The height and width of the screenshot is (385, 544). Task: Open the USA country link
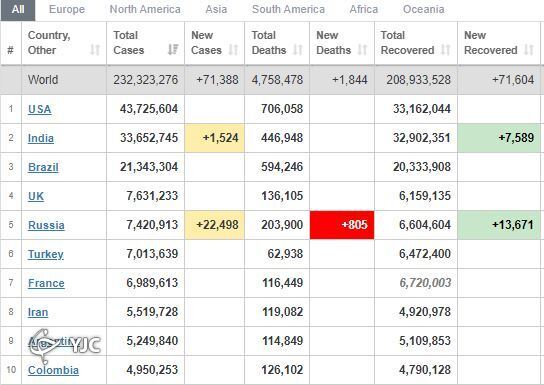click(40, 109)
